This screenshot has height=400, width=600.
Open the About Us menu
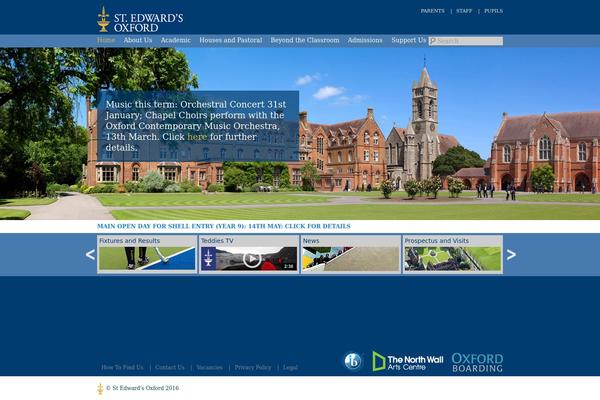pyautogui.click(x=138, y=40)
